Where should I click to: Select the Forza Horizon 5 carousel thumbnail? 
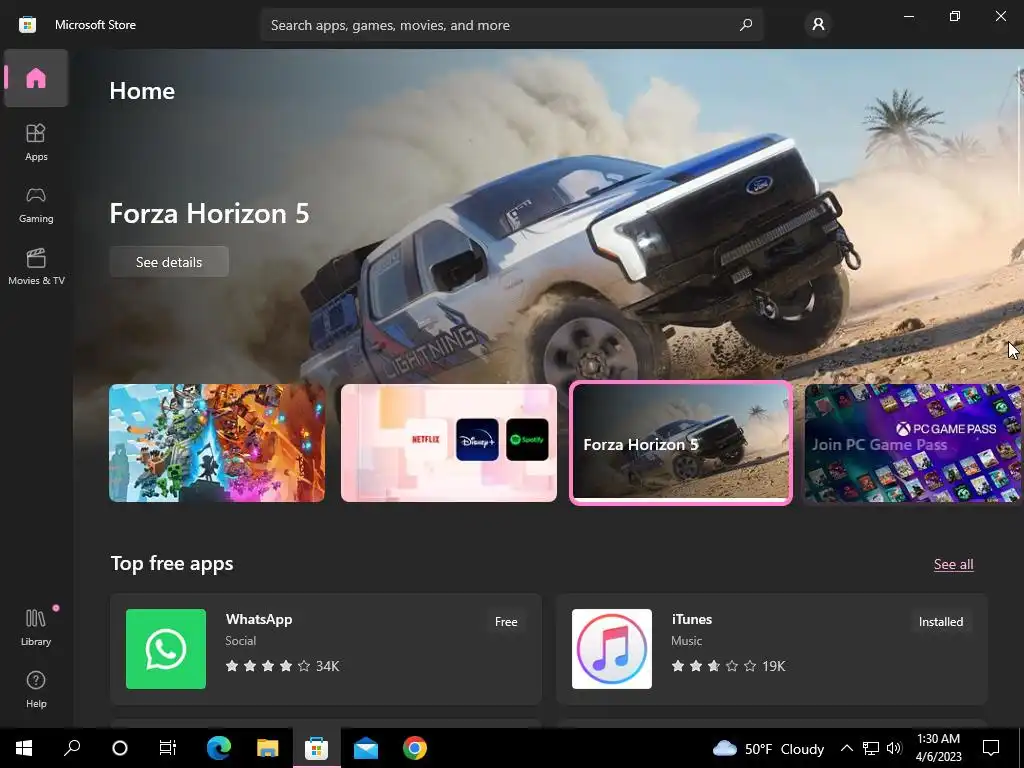(x=681, y=443)
